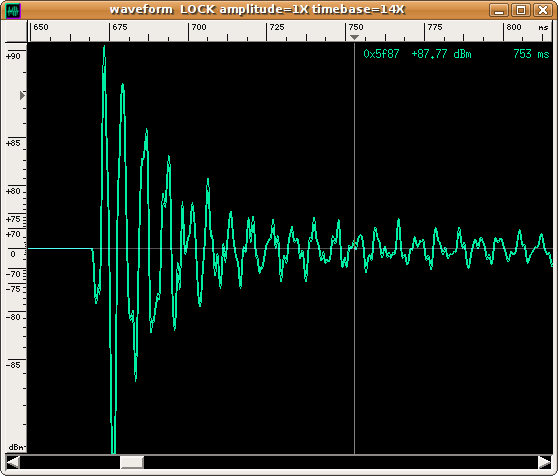Click the right scroll arrow on horizontal scrollbar
The image size is (558, 476).
(545, 462)
